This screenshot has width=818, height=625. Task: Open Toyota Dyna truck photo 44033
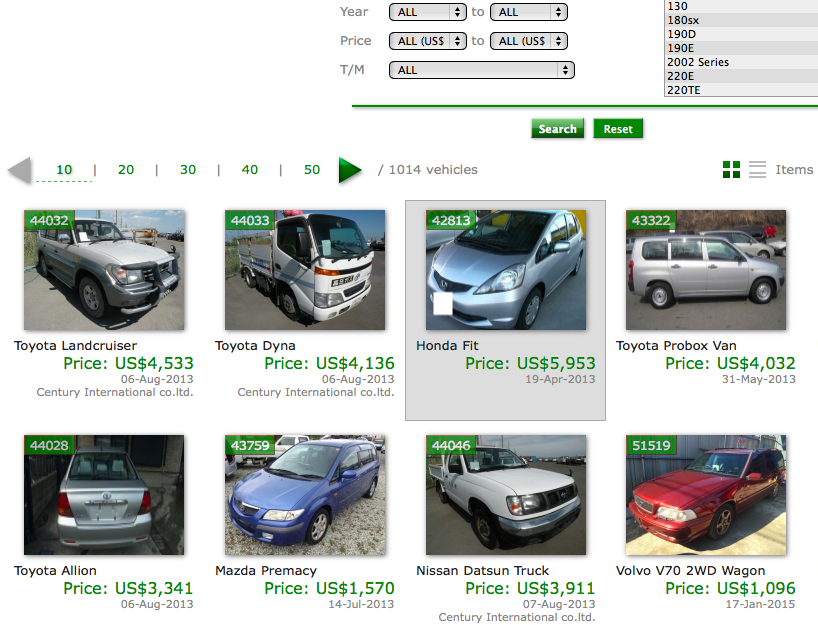(305, 270)
